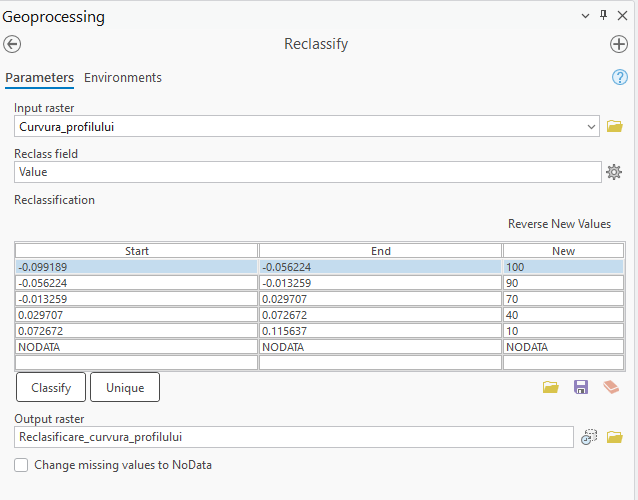This screenshot has width=638, height=500.
Task: Click the Output raster name field
Action: [x=294, y=437]
